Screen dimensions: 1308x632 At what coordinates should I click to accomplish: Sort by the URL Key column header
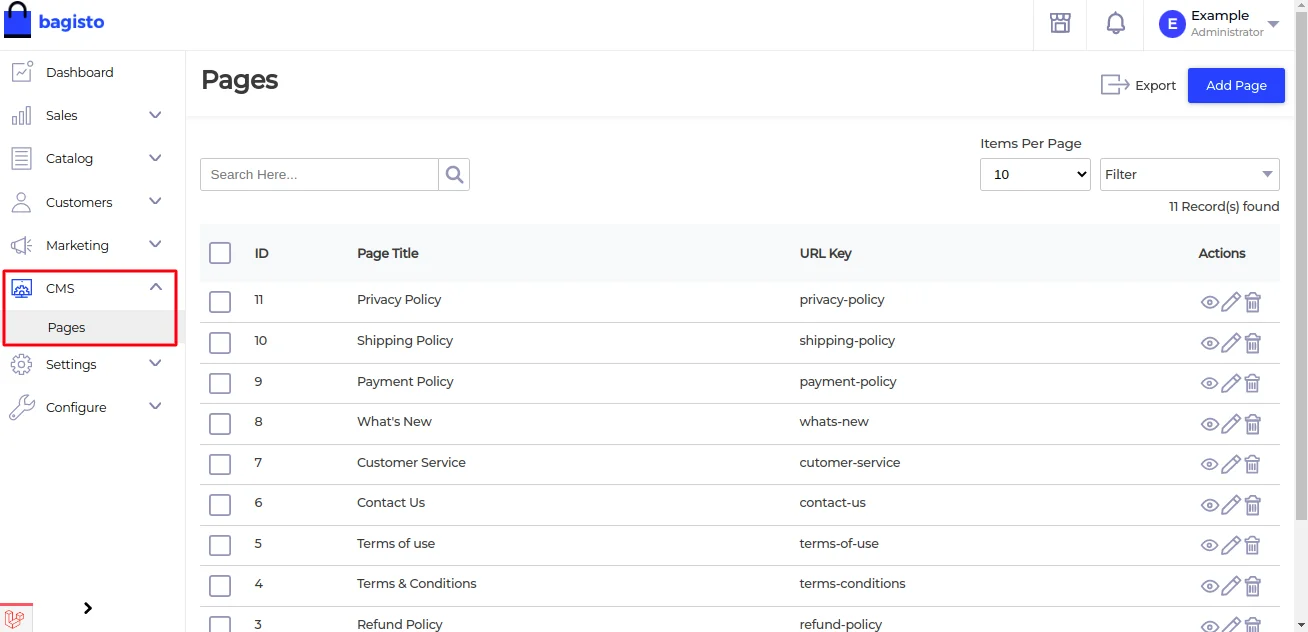[826, 253]
